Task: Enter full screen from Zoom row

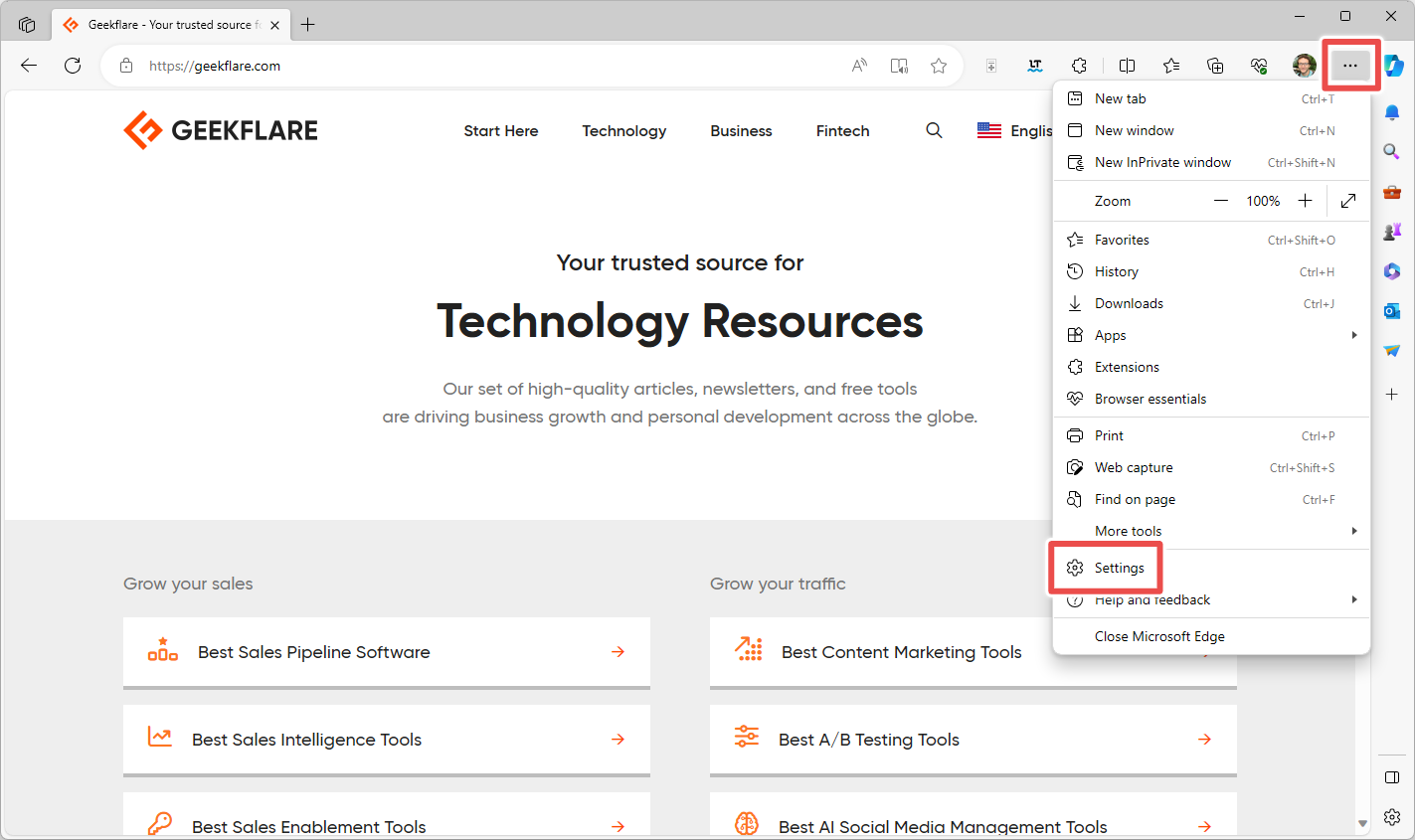Action: click(x=1348, y=201)
